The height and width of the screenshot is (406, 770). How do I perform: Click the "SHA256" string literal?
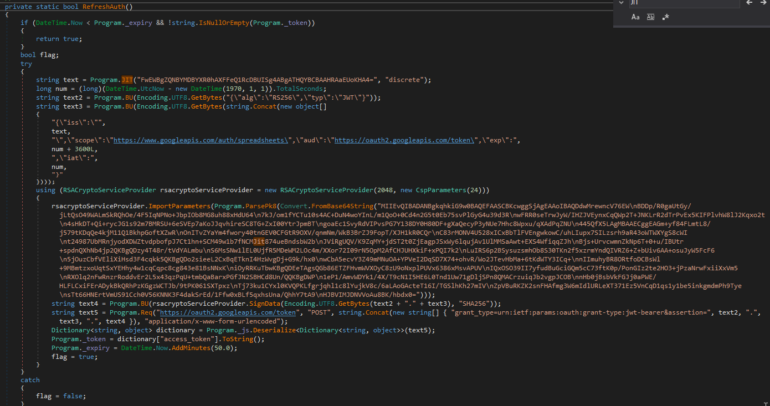click(x=475, y=303)
